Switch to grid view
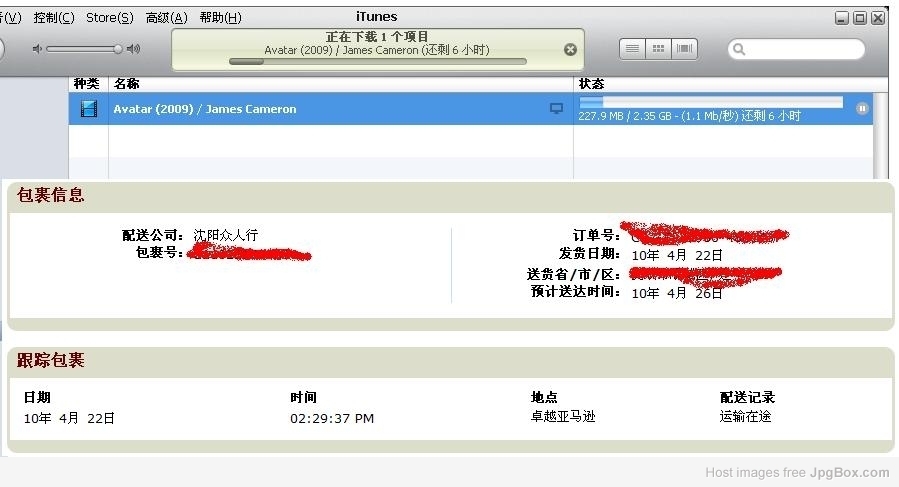 pyautogui.click(x=658, y=49)
